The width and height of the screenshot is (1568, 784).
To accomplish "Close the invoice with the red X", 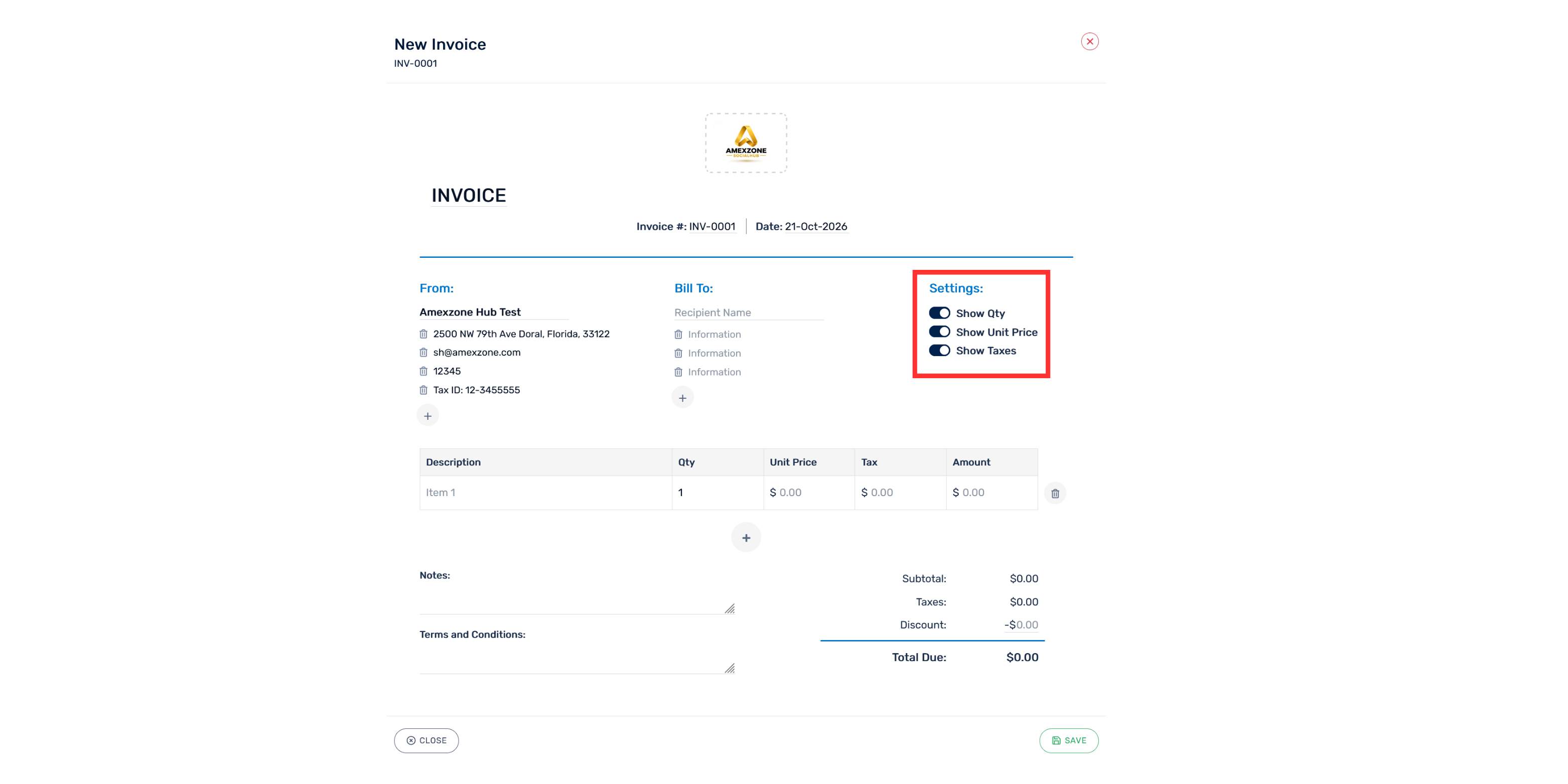I will pyautogui.click(x=1089, y=42).
